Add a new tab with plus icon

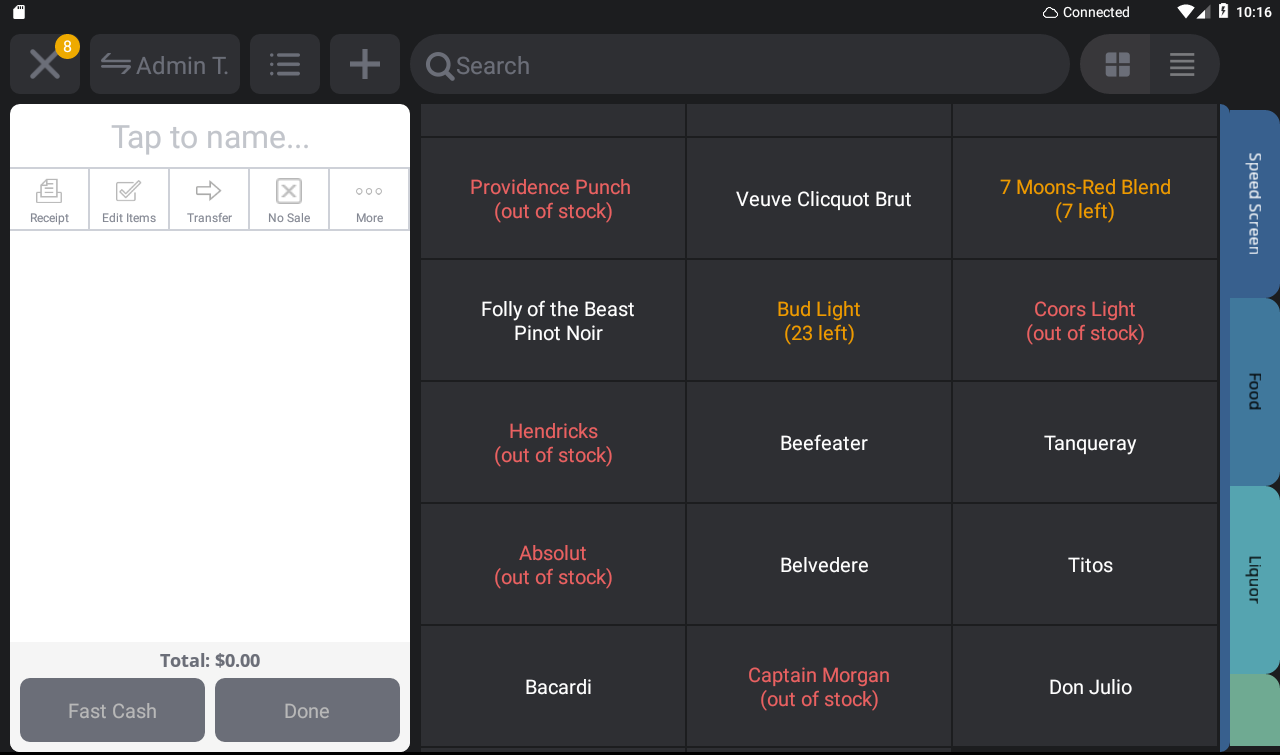tap(365, 64)
